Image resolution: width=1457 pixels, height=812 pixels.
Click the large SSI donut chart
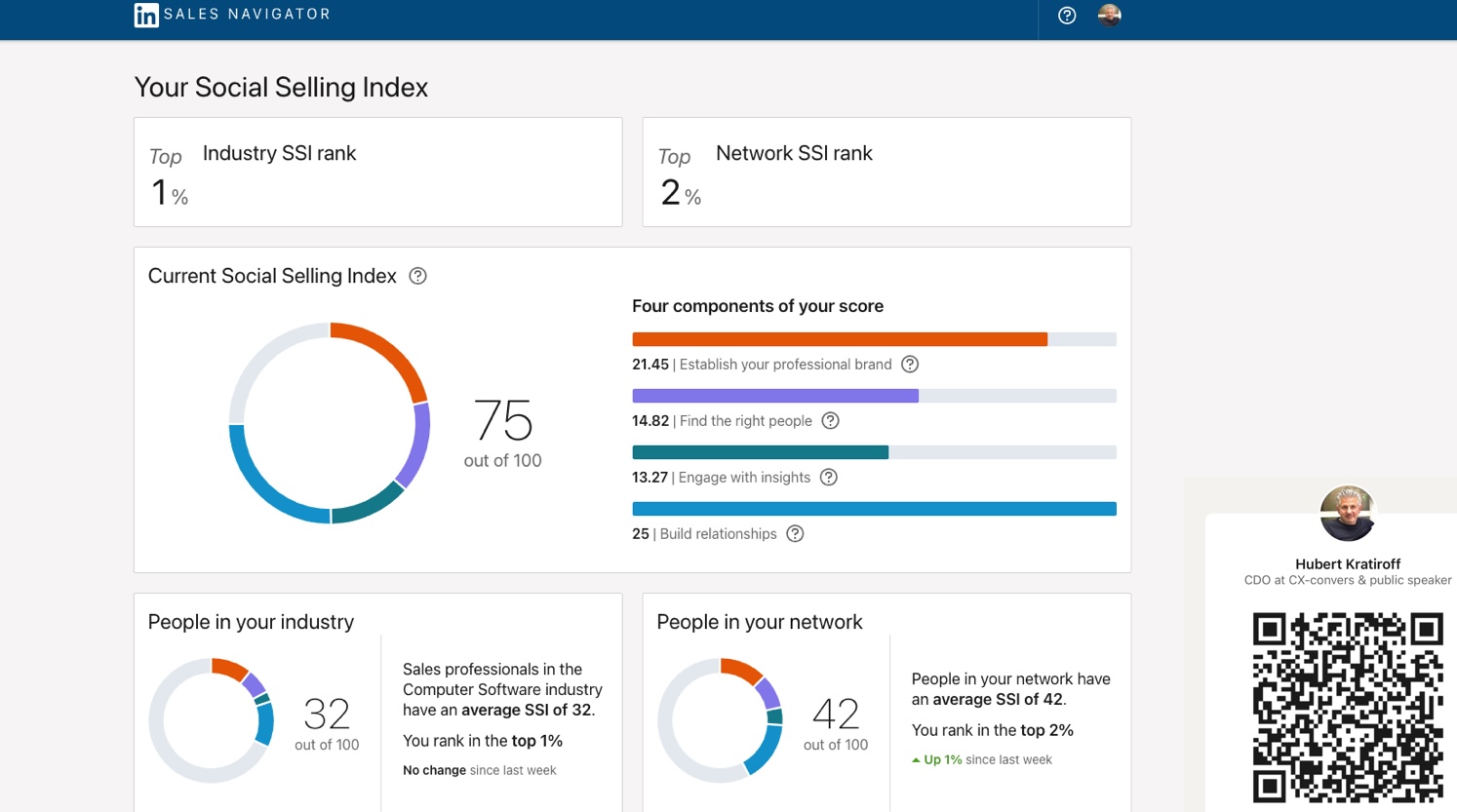tap(330, 423)
